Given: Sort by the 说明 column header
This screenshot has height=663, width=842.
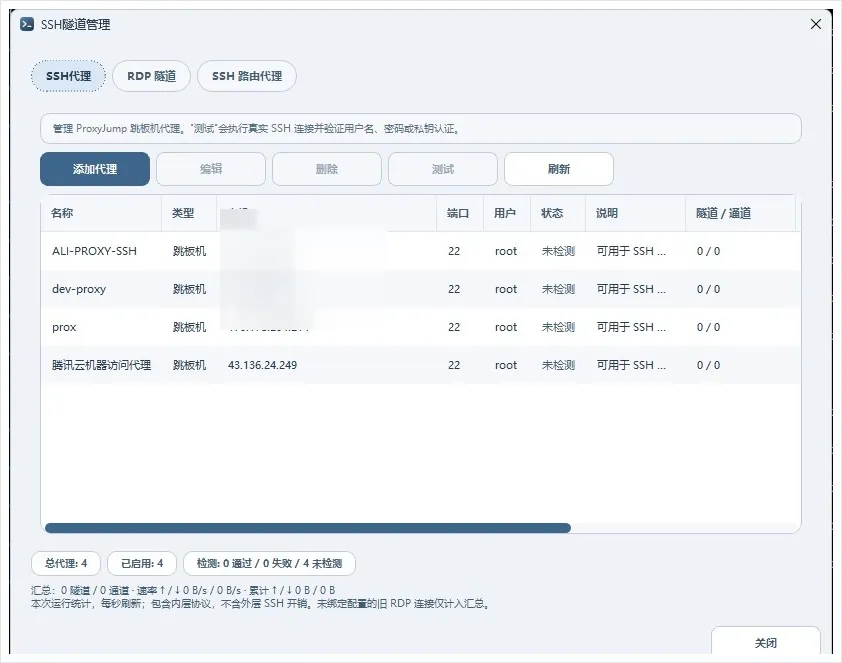Looking at the screenshot, I should (x=635, y=213).
